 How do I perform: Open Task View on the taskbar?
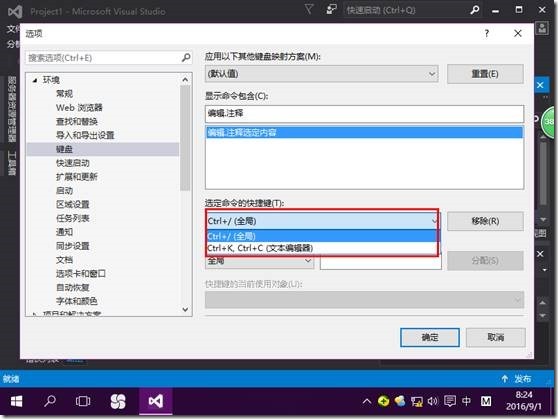83,402
